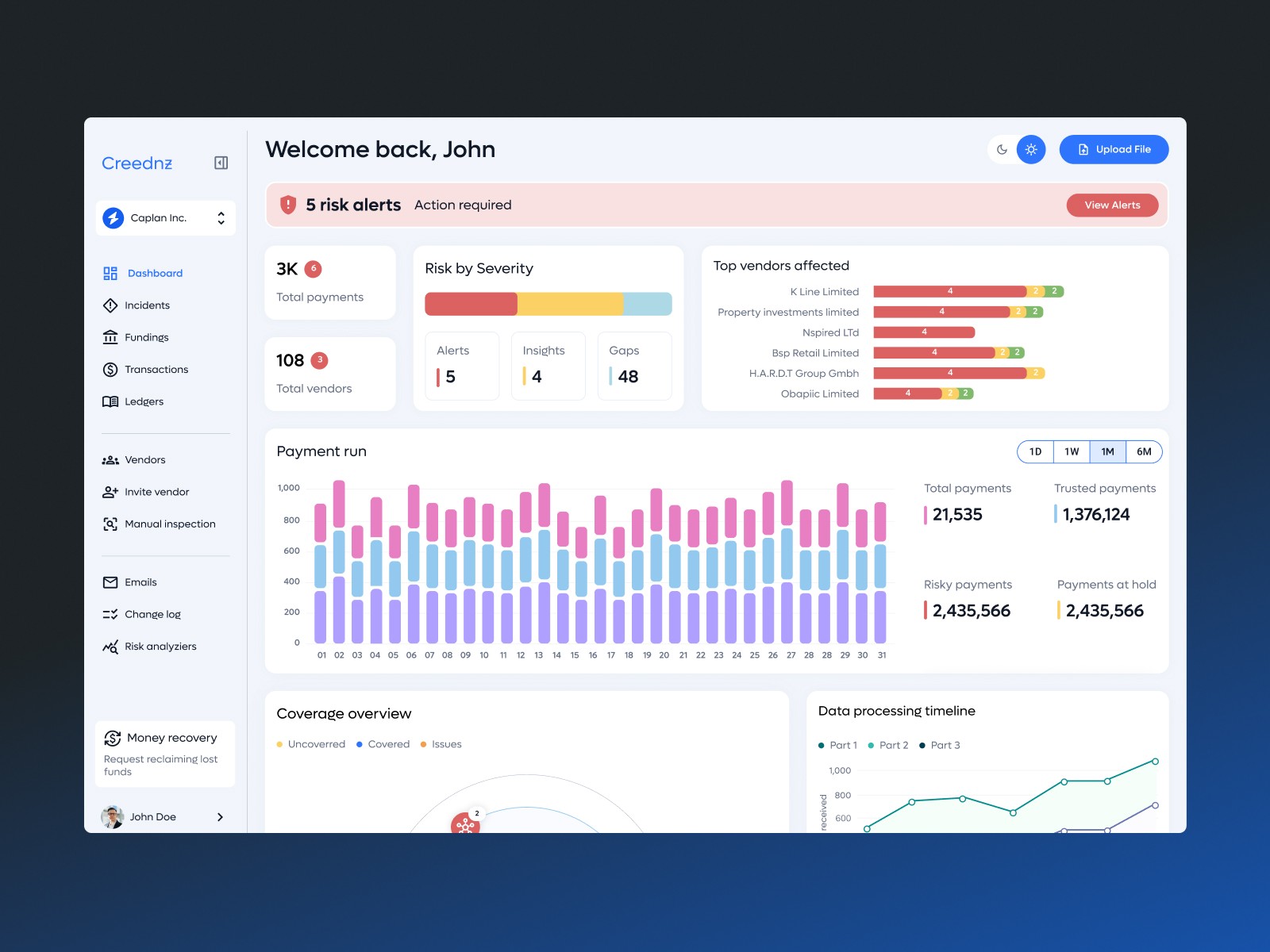
Task: Open the Caplan Inc. company switcher arrows
Action: pos(221,218)
